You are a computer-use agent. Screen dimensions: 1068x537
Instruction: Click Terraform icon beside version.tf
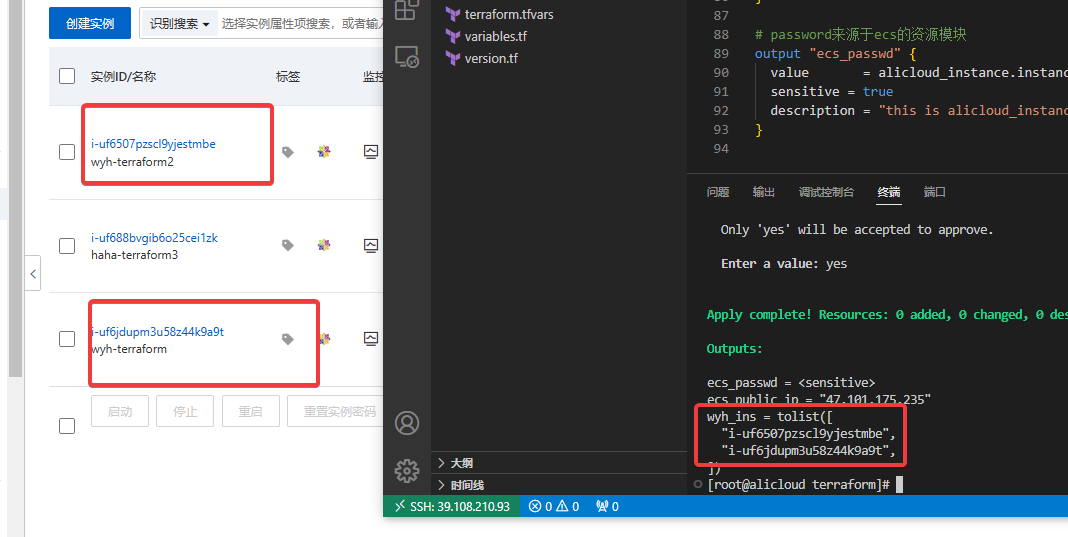pyautogui.click(x=452, y=58)
